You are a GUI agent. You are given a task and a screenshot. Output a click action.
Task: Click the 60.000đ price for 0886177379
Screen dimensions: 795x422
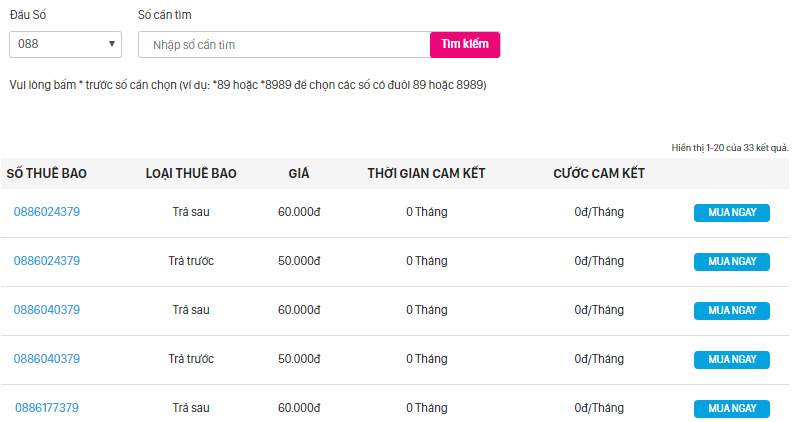click(299, 408)
